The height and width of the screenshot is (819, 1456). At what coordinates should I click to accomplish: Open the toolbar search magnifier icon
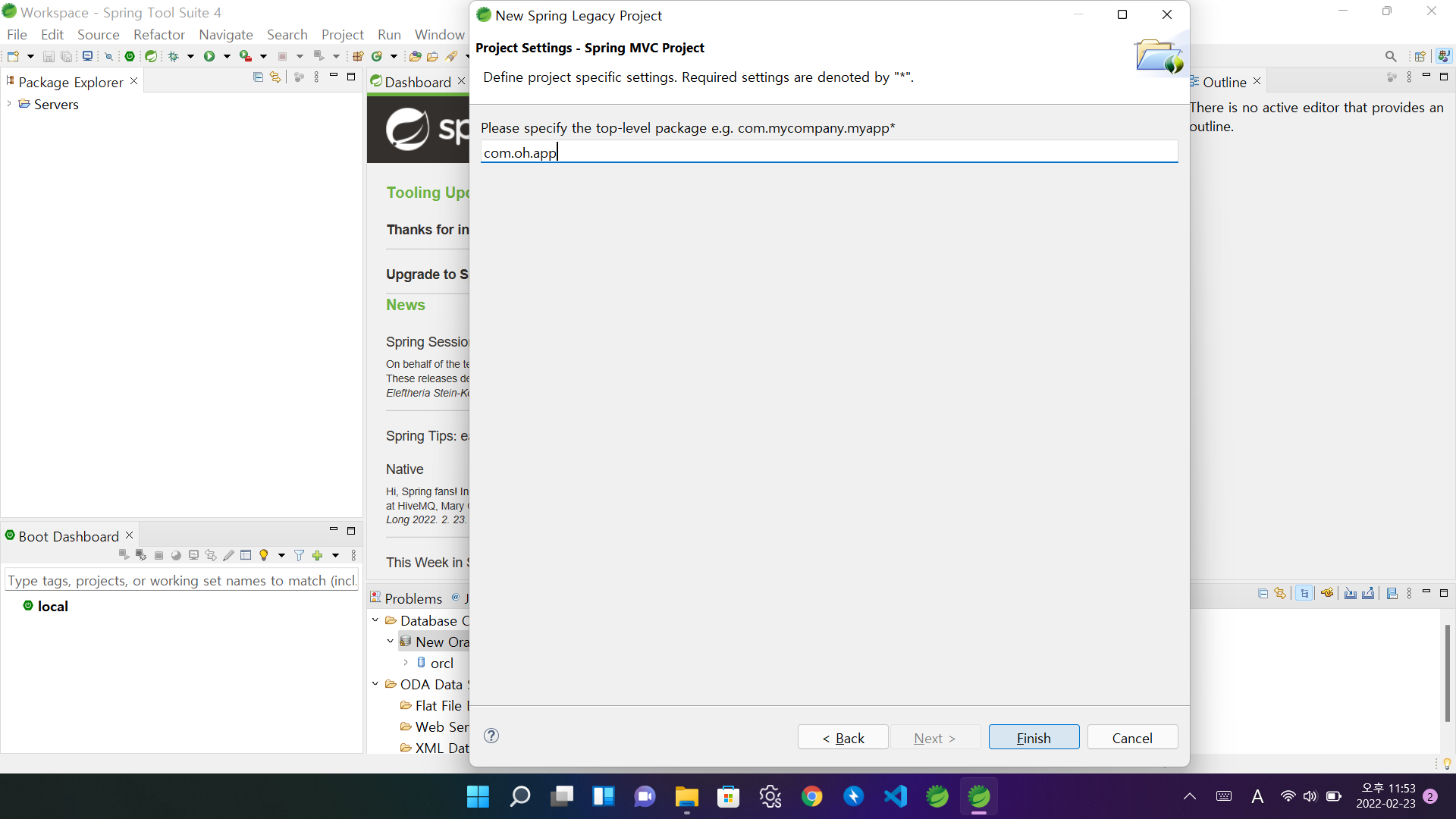point(1390,56)
